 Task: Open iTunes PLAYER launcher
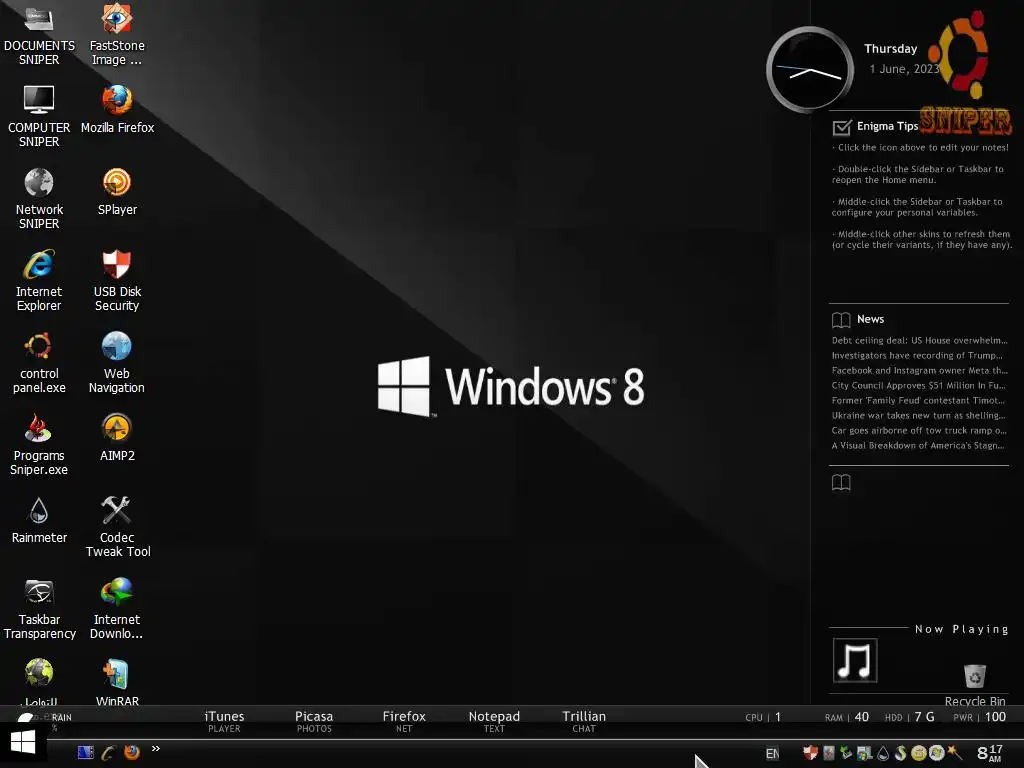pyautogui.click(x=224, y=721)
